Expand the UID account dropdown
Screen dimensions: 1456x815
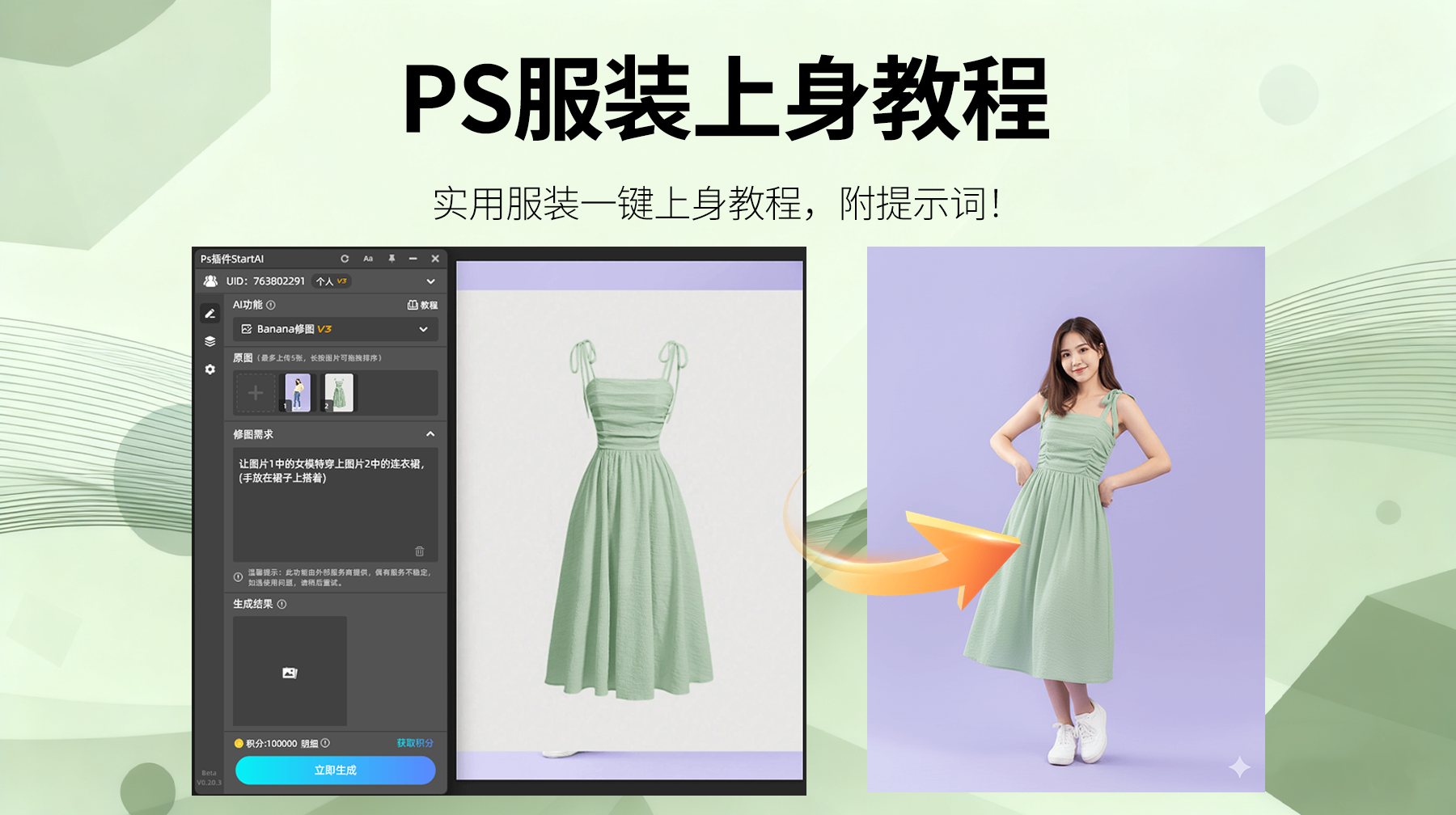coord(430,281)
